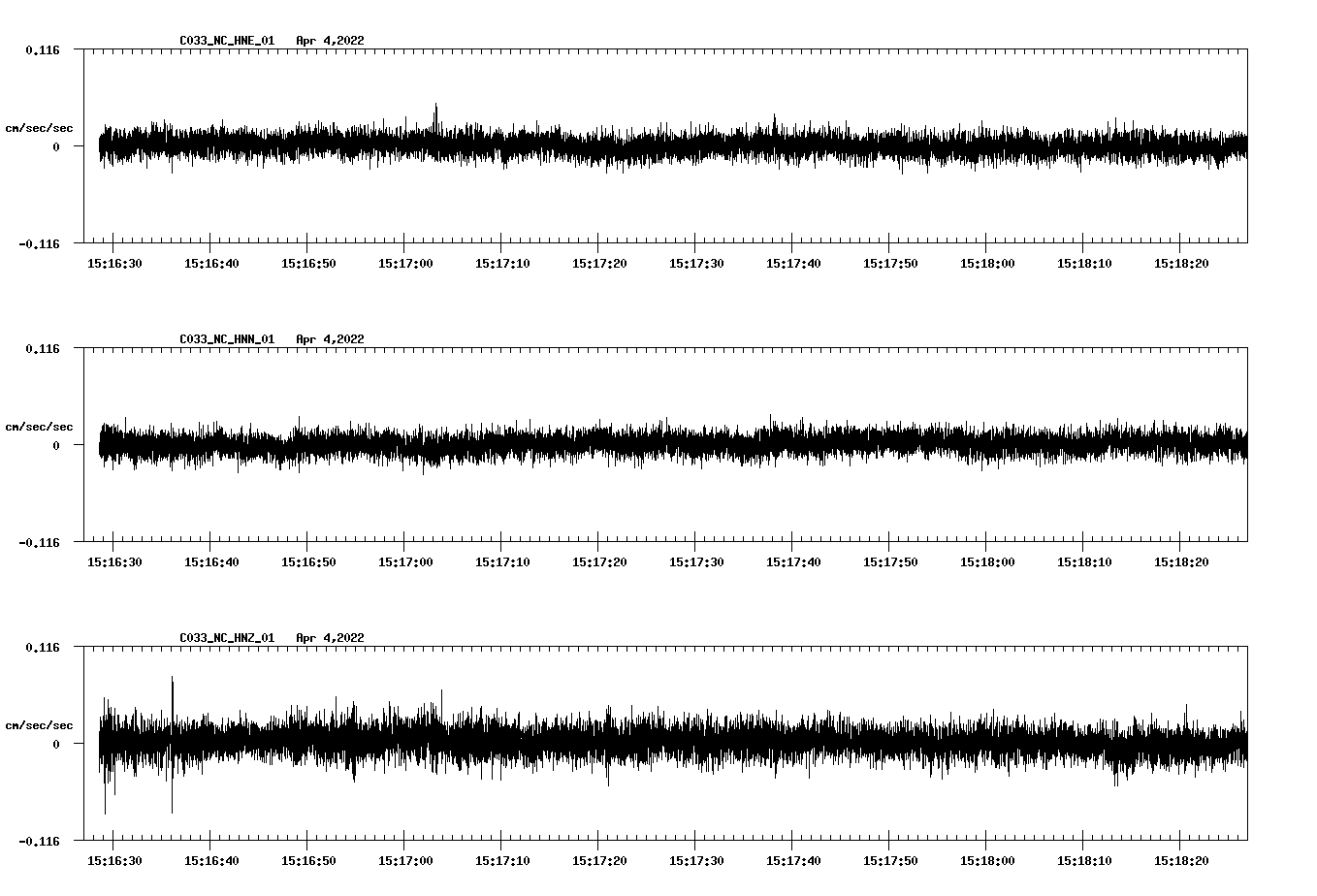
Task: Pick the 15:16:50 time label under the HNN plot
Action: (x=308, y=561)
